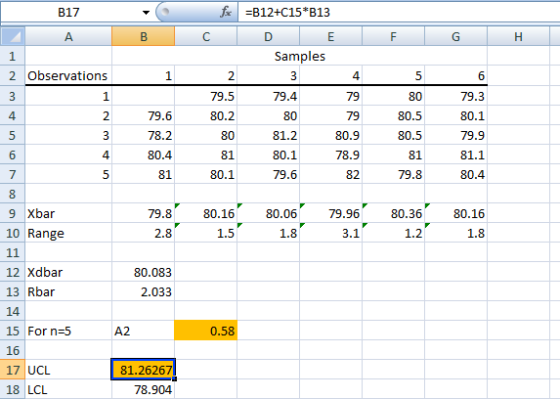The width and height of the screenshot is (560, 399).
Task: Select row 1 header
Action: (12, 56)
